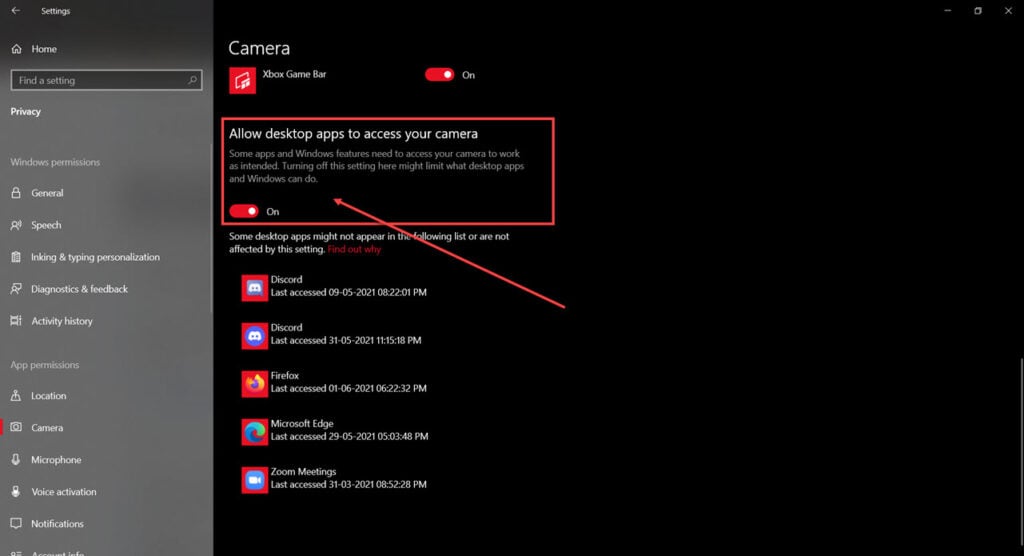The height and width of the screenshot is (556, 1024).
Task: Click the Voice activation icon
Action: coord(16,491)
